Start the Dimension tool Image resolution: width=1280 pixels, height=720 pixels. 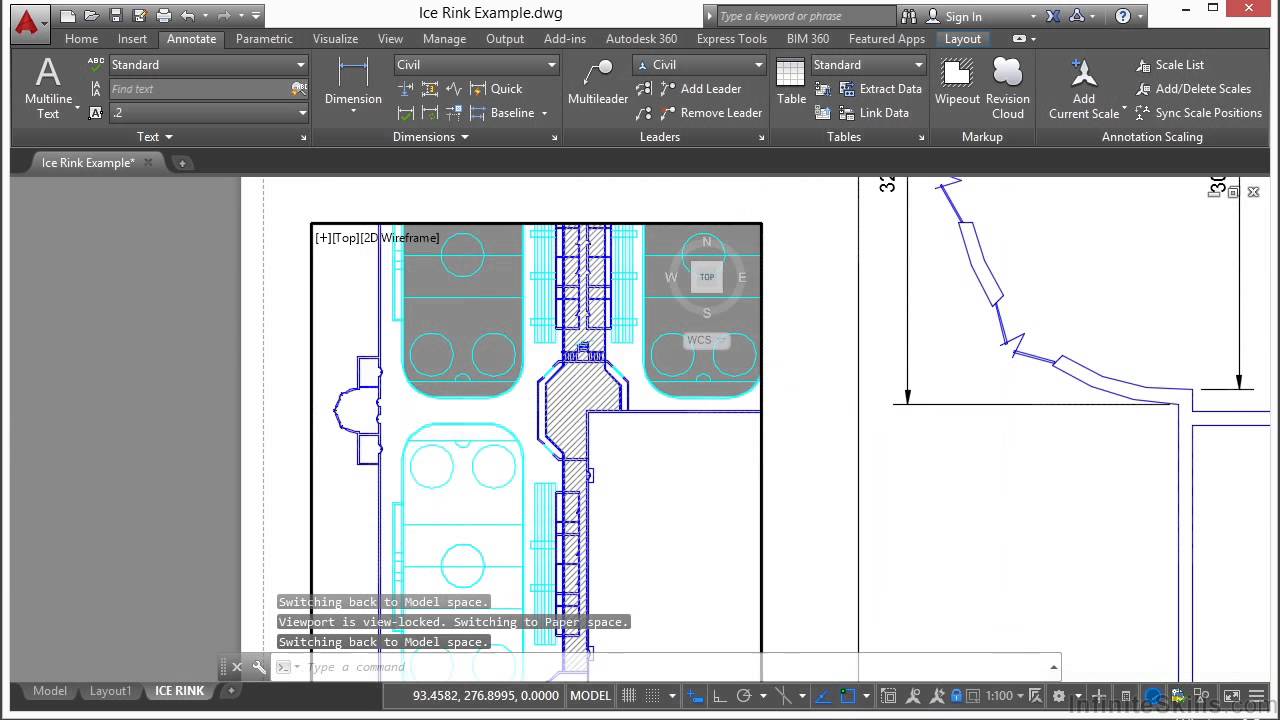[x=353, y=85]
